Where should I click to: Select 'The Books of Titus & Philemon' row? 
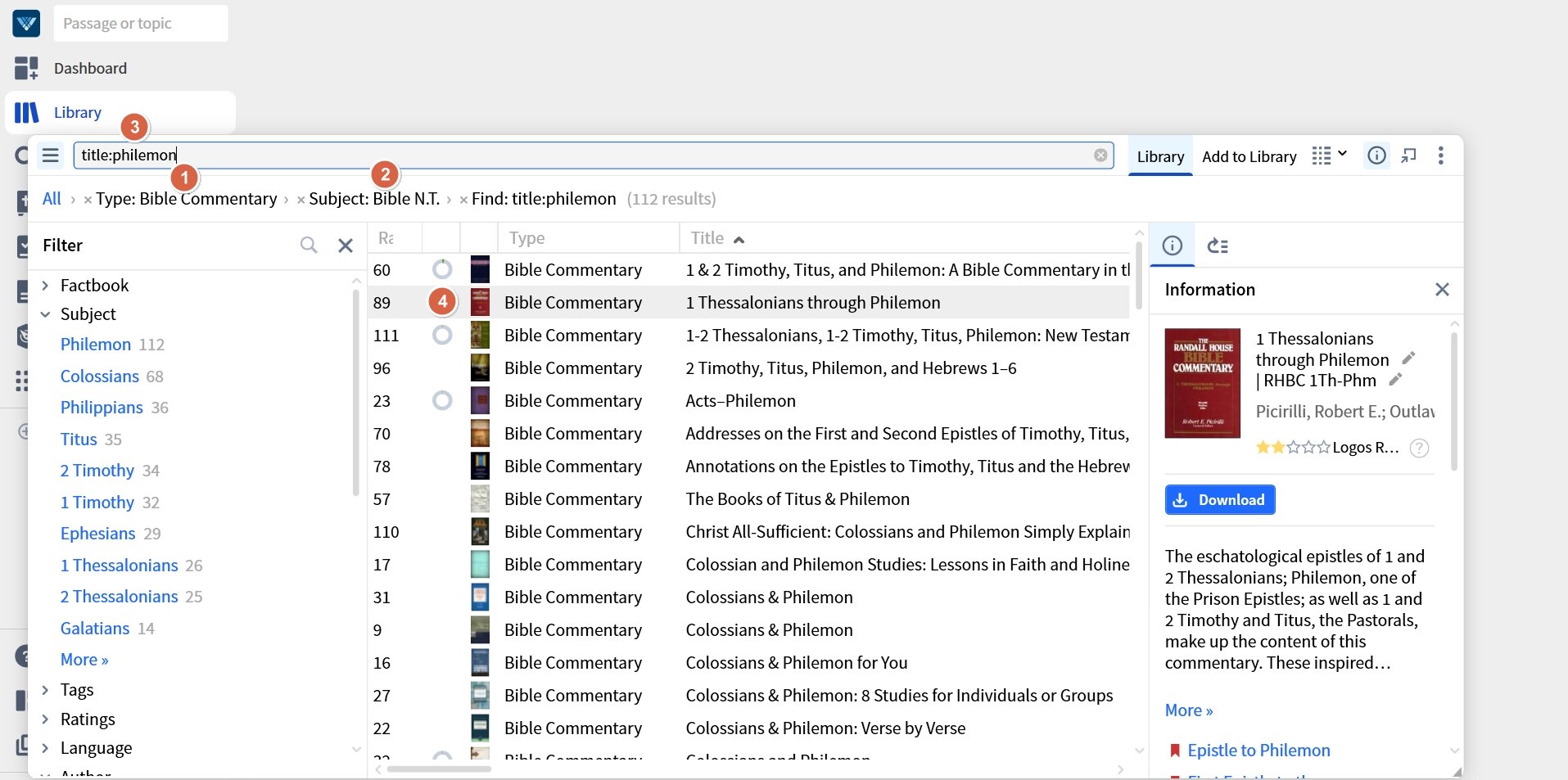click(x=749, y=498)
